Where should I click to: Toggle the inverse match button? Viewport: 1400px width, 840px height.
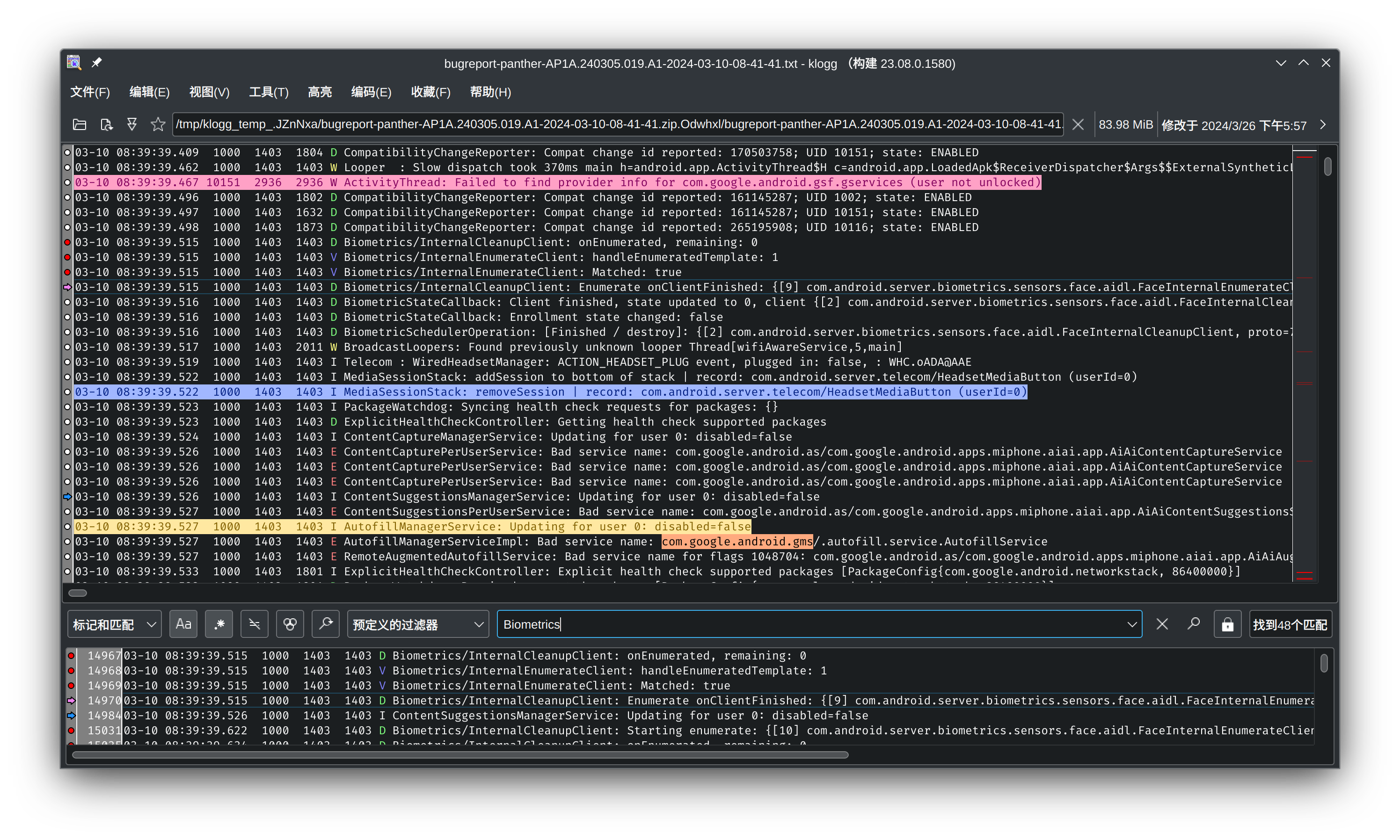pyautogui.click(x=254, y=624)
